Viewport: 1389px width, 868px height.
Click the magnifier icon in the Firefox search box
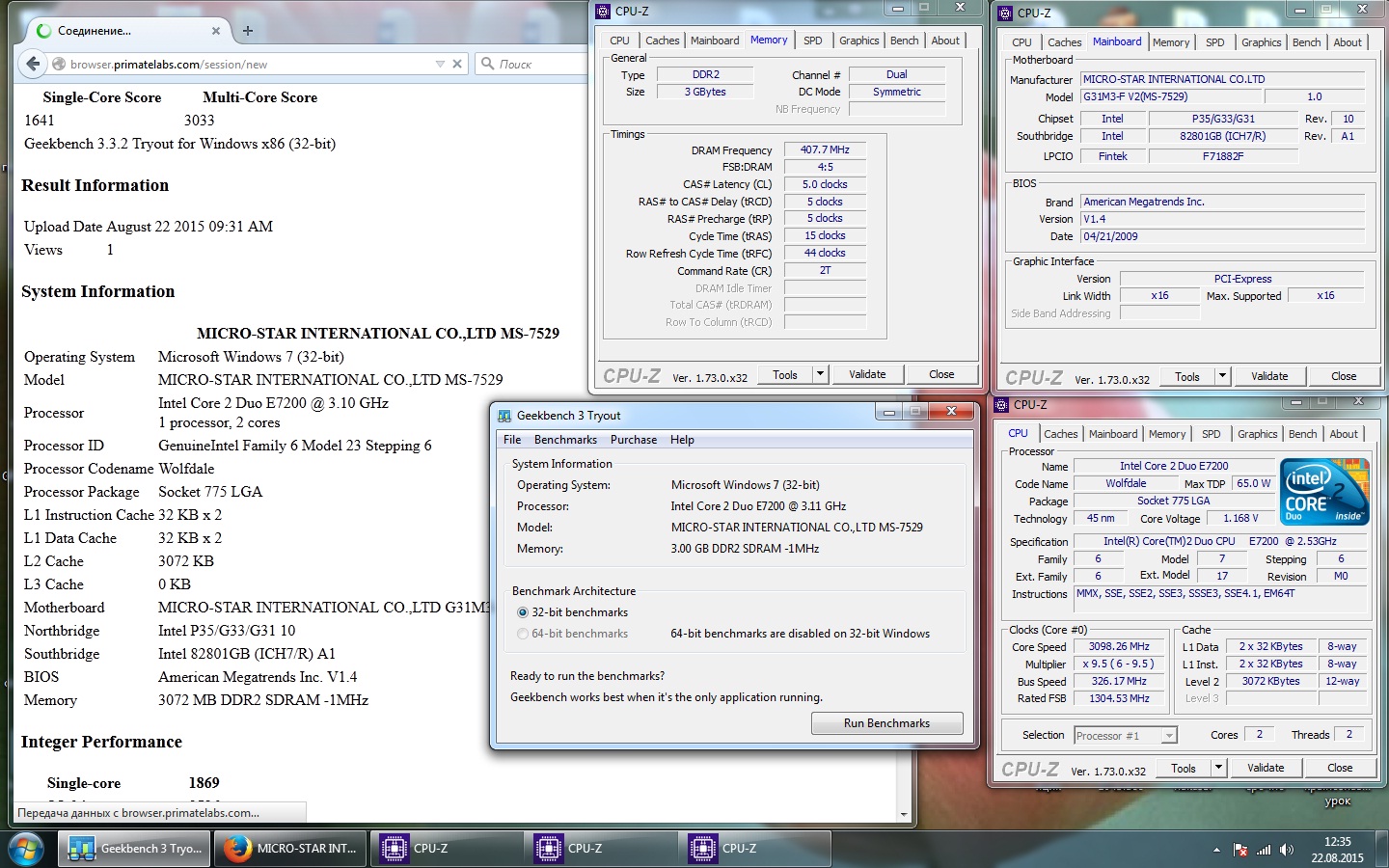click(x=488, y=64)
